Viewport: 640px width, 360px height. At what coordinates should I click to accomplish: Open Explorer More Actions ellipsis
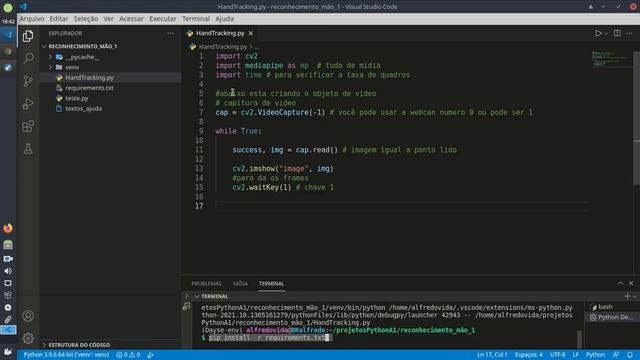[x=171, y=33]
